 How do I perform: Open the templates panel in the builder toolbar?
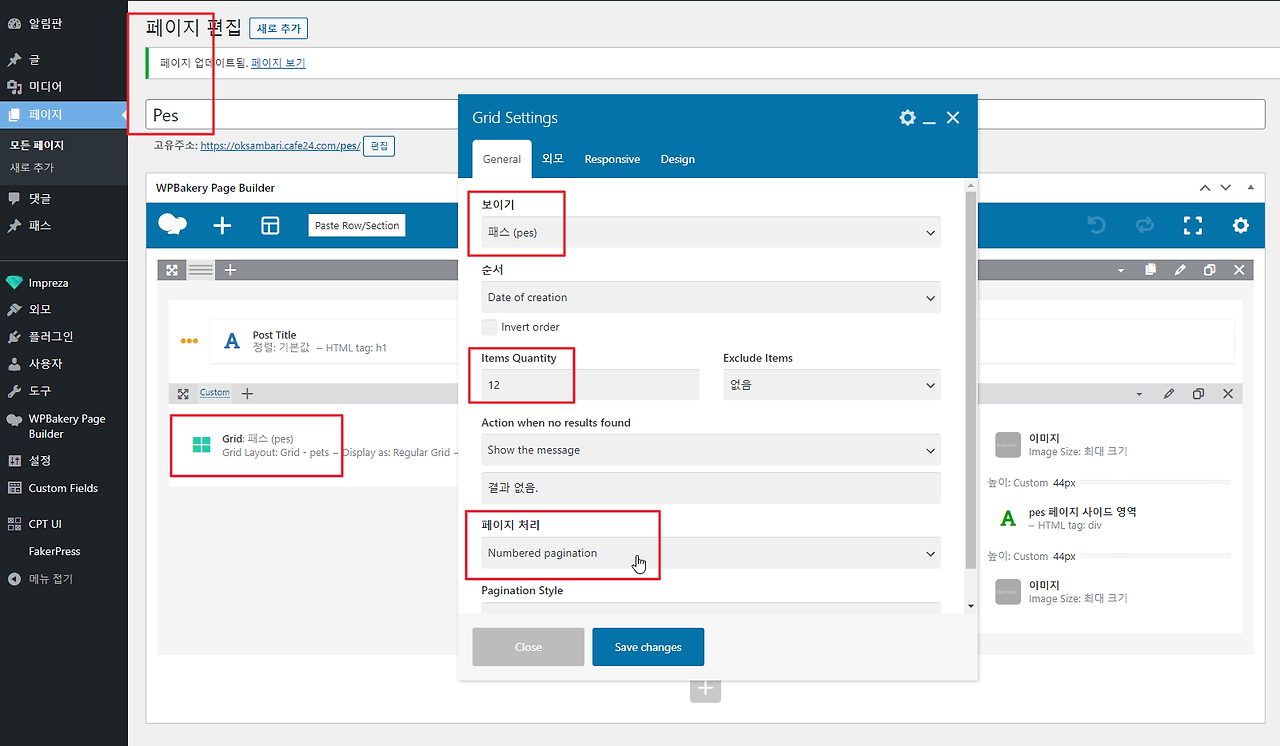click(270, 226)
